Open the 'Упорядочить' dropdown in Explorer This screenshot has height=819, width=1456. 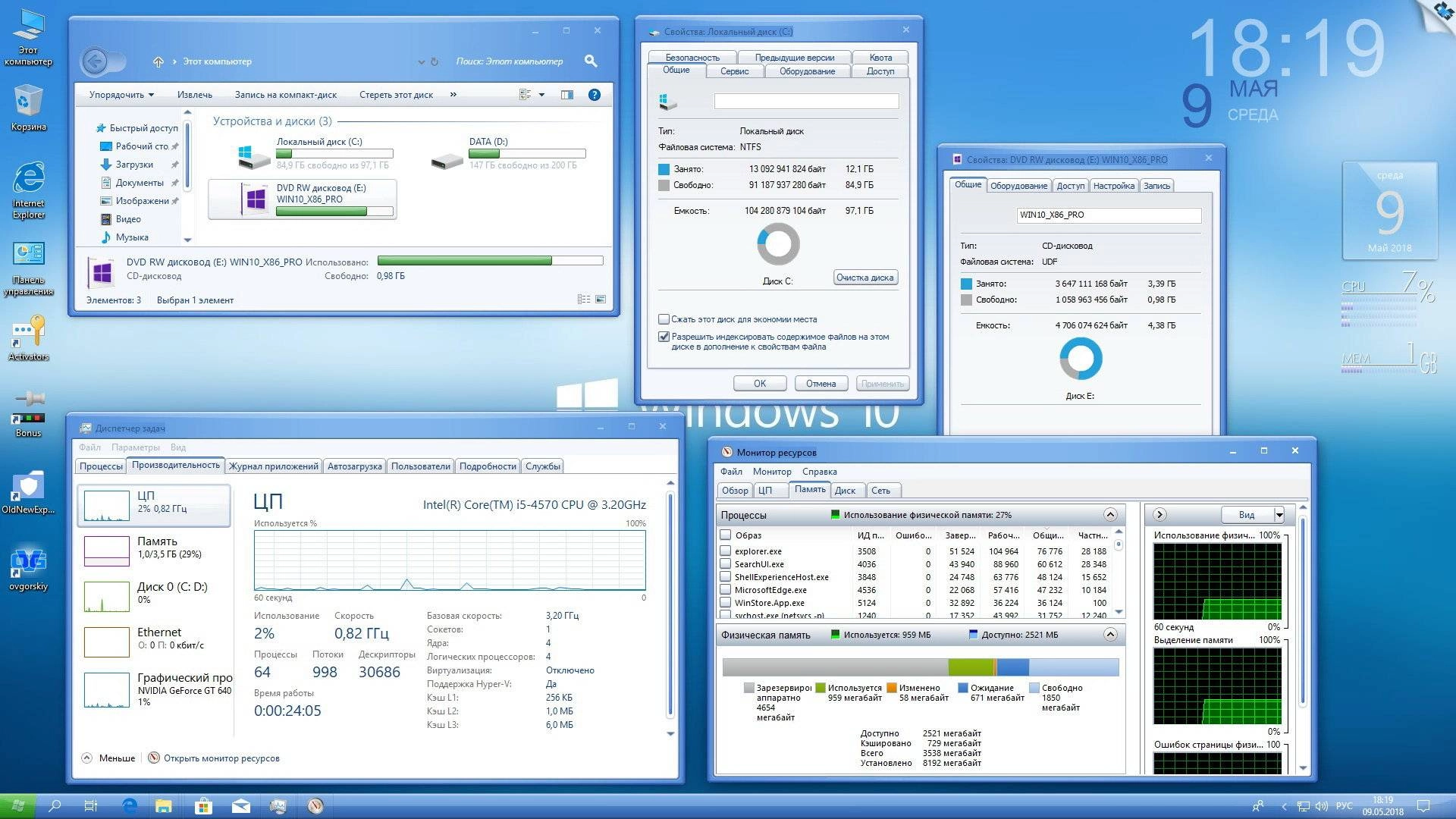(x=121, y=95)
